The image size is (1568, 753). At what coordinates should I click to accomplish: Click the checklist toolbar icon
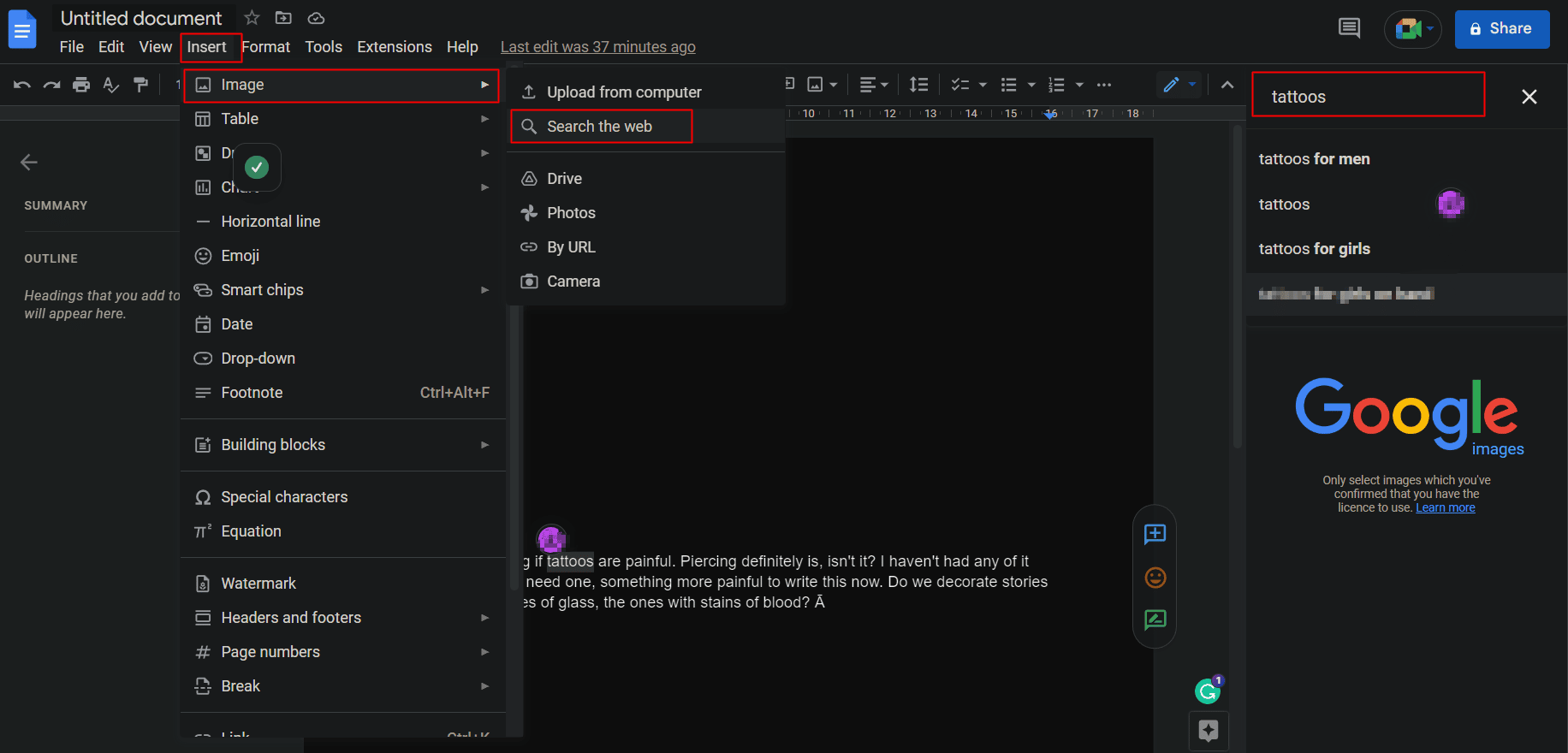[x=960, y=85]
